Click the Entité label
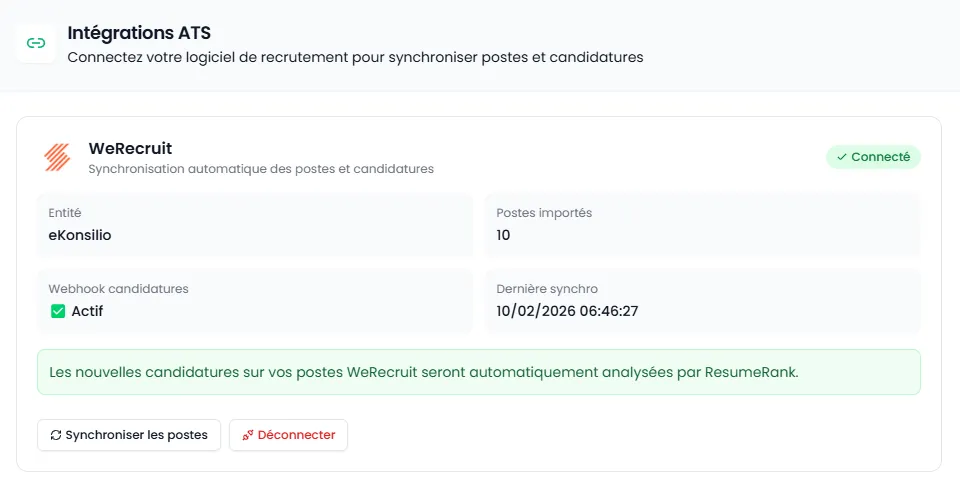Viewport: 960px width, 488px height. coord(65,213)
